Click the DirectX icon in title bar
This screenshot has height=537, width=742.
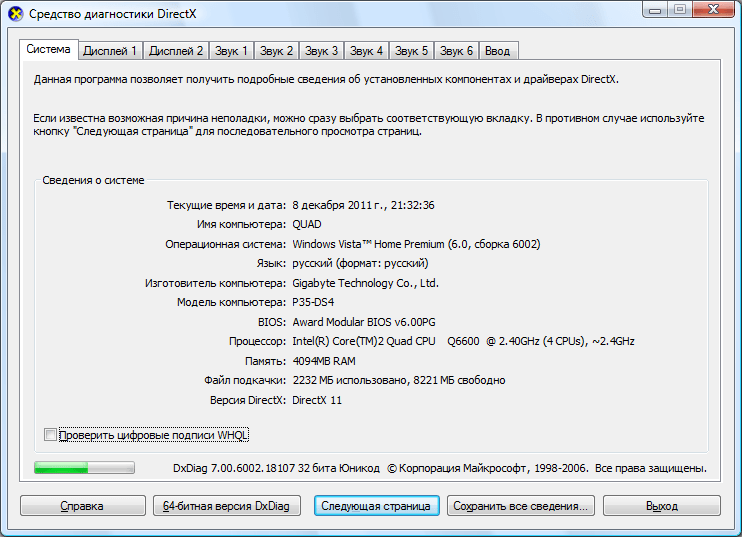[x=16, y=14]
